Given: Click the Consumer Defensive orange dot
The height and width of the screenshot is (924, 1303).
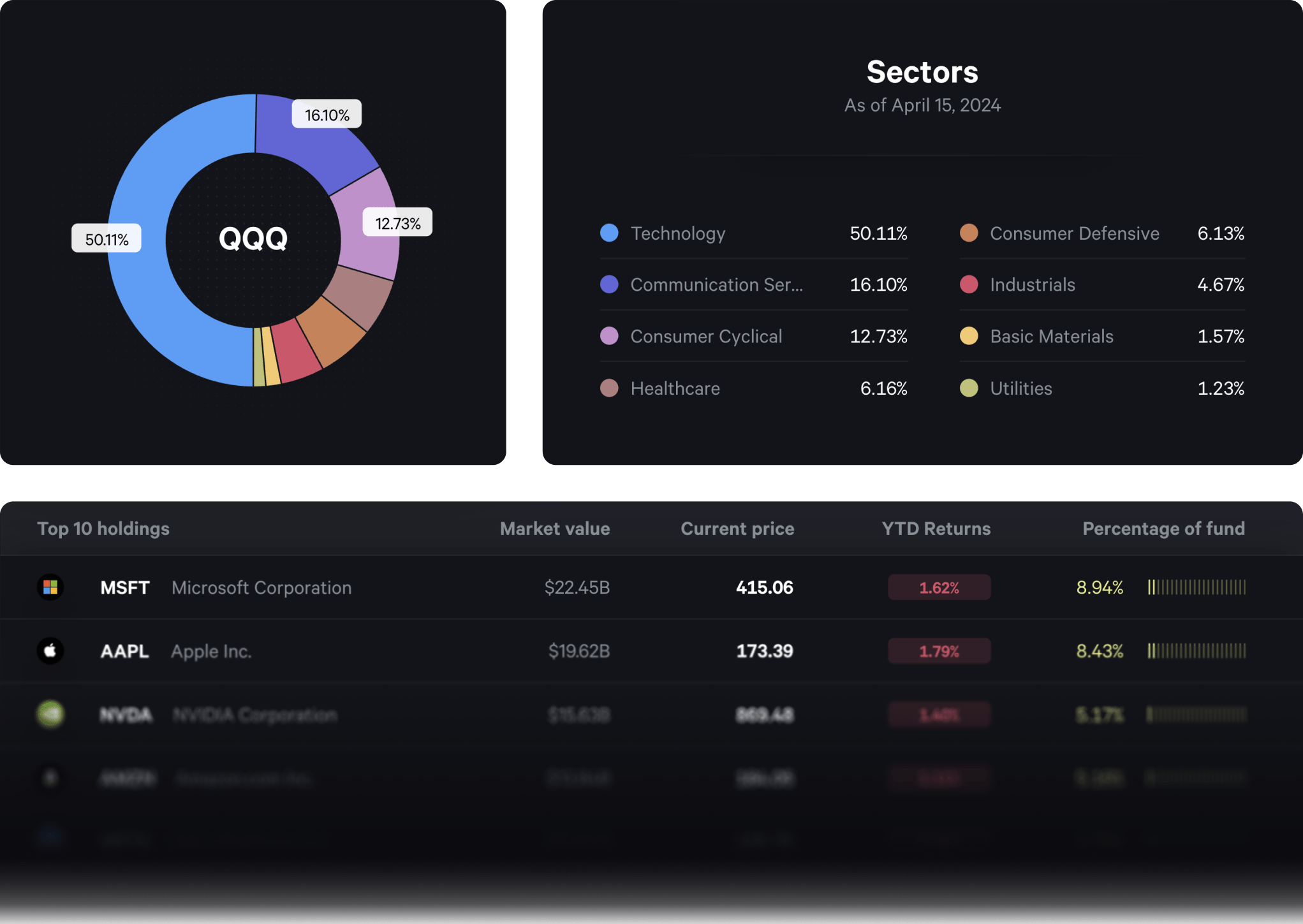Looking at the screenshot, I should [968, 233].
